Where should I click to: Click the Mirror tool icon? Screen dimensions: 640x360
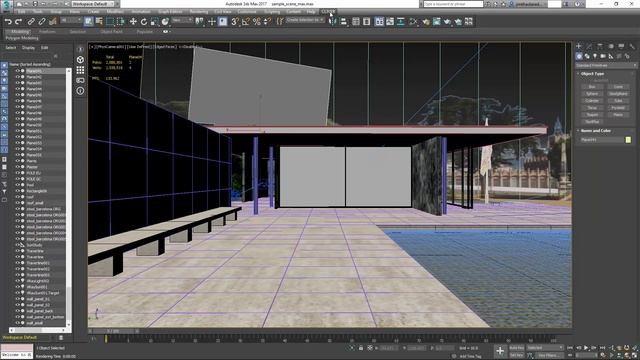(333, 21)
